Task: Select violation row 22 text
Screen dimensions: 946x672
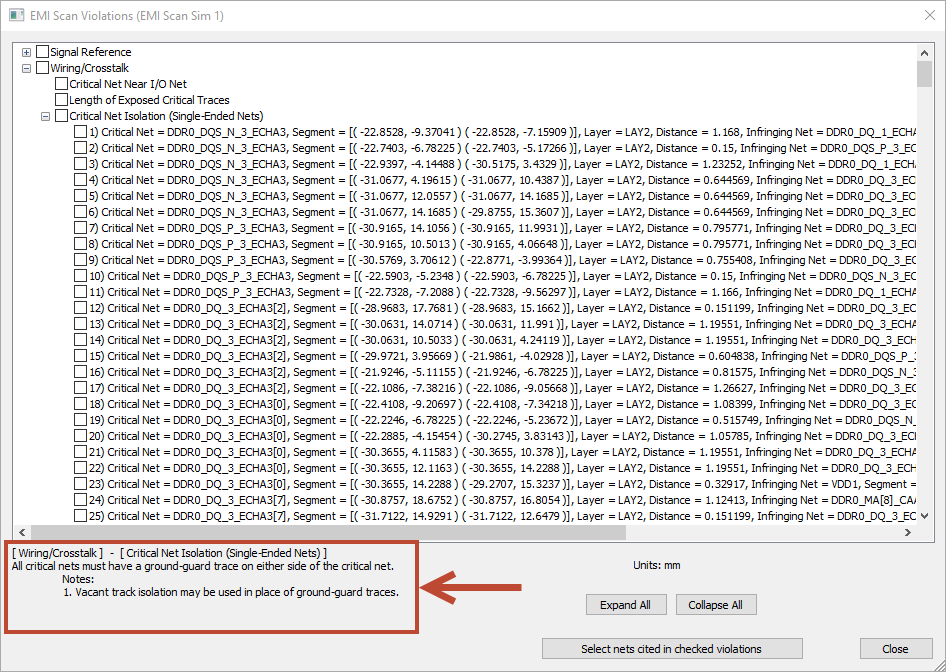Action: [x=502, y=468]
